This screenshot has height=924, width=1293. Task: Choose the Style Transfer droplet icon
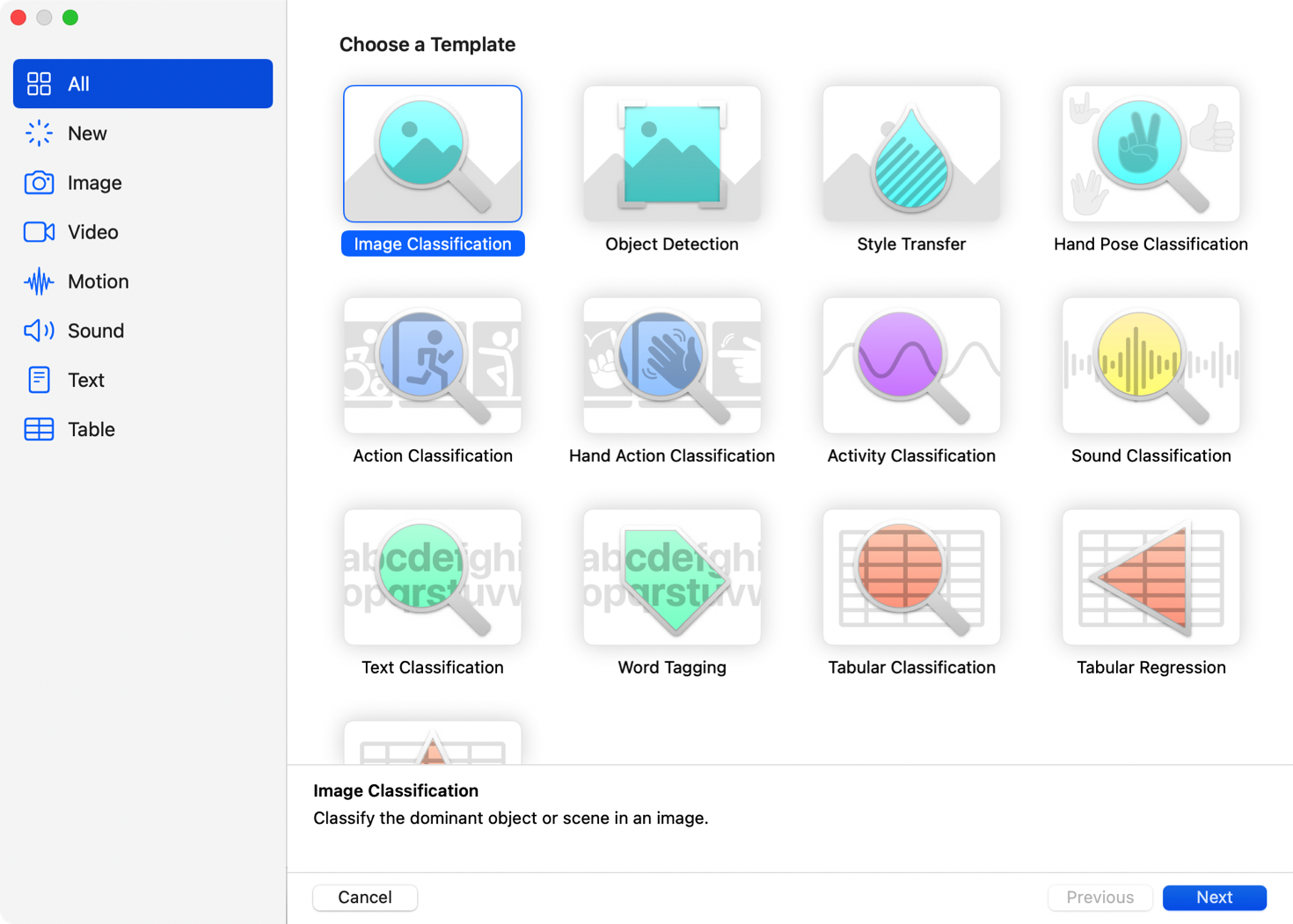[911, 154]
